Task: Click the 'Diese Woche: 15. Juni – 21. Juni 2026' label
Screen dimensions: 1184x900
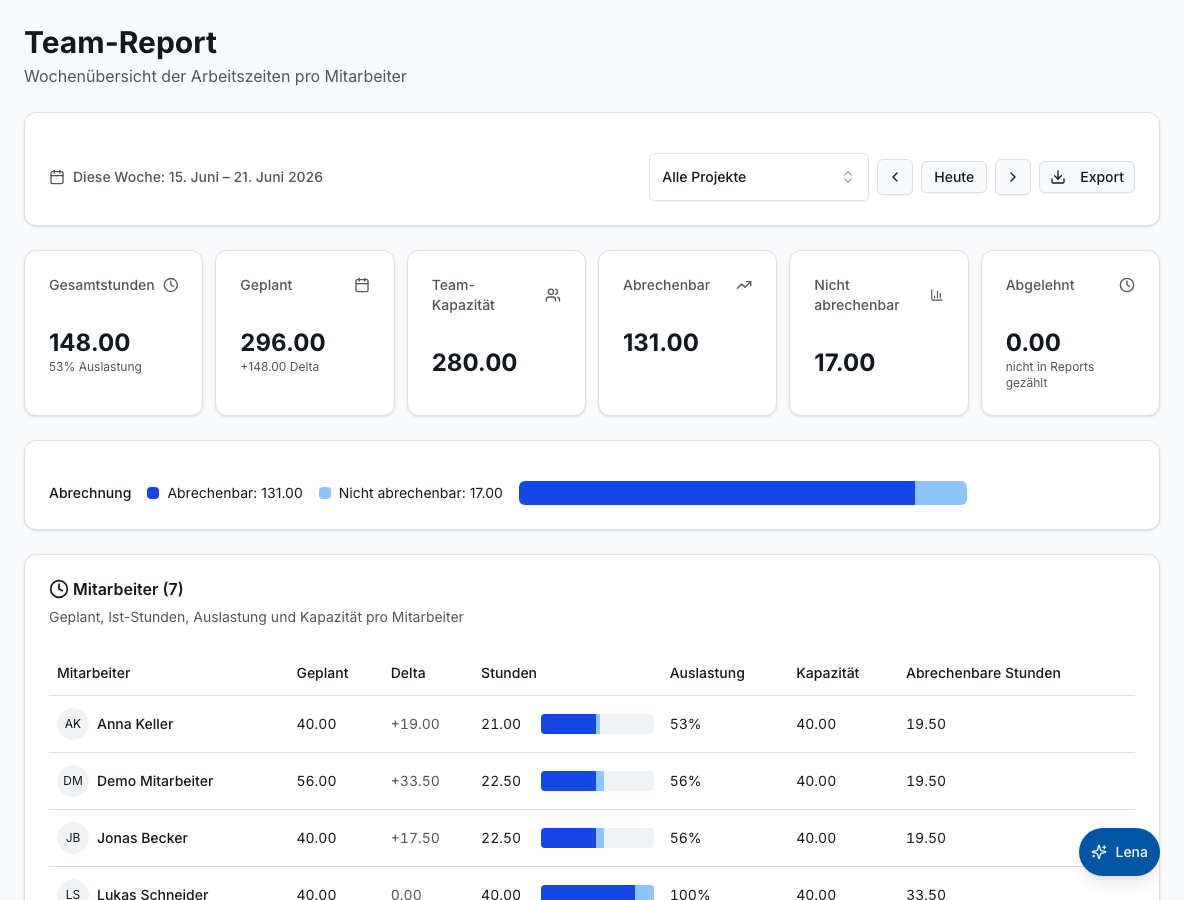Action: [x=198, y=177]
